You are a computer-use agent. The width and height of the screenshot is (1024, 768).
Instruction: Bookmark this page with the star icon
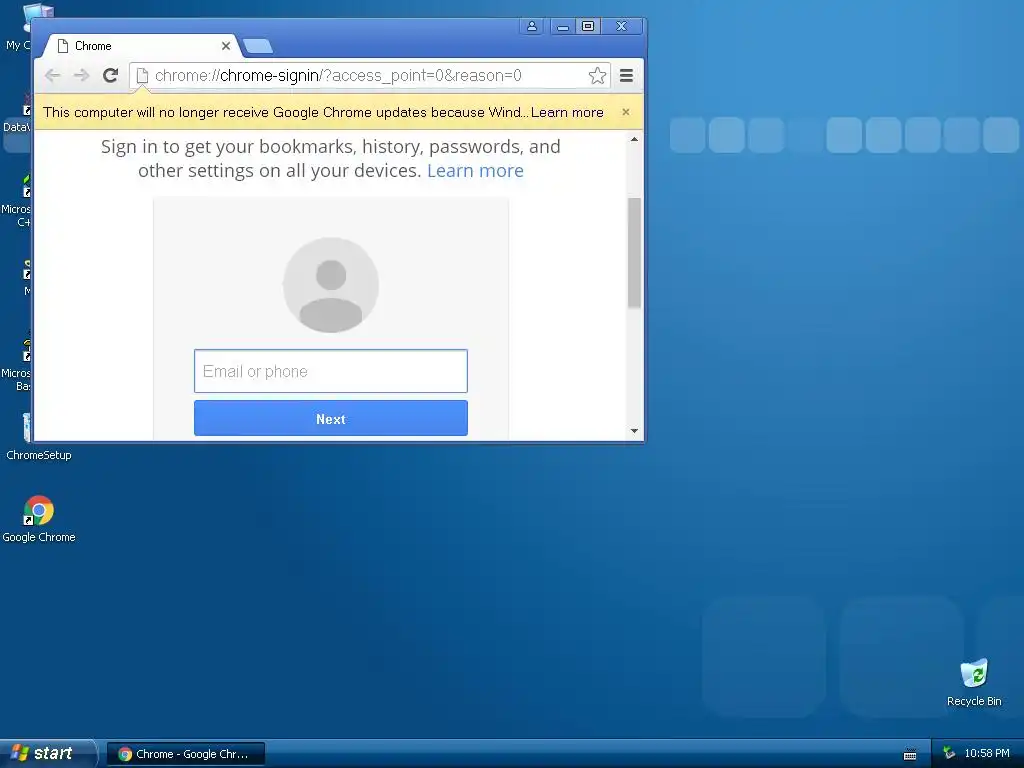tap(597, 76)
